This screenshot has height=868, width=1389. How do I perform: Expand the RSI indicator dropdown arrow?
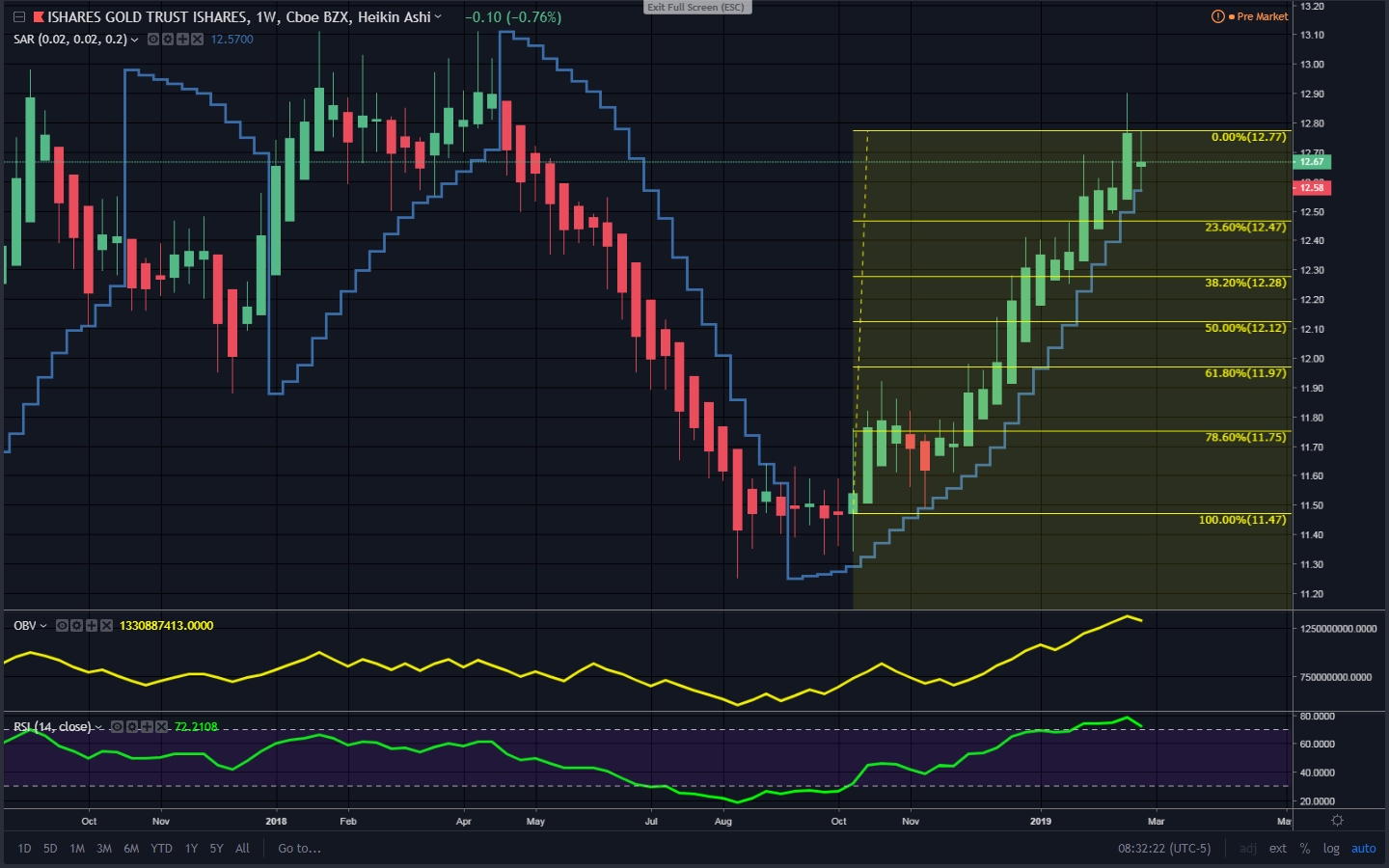click(x=98, y=727)
